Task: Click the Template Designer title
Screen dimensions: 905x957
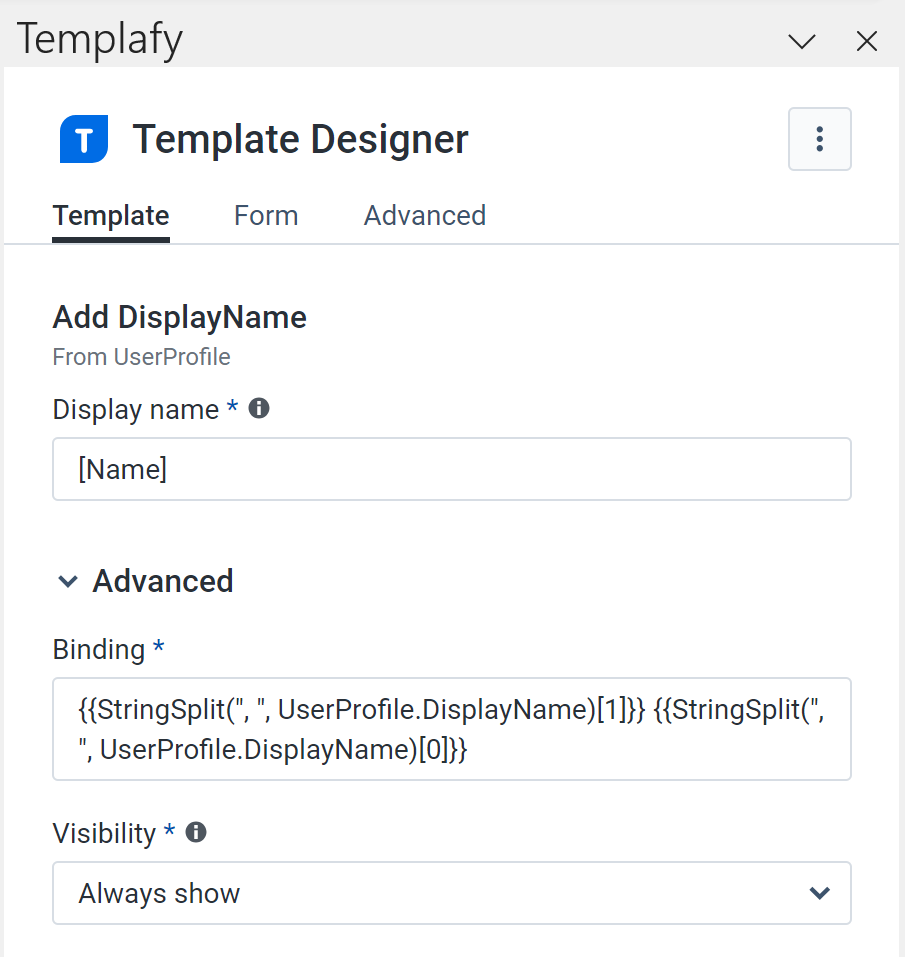Action: [300, 139]
